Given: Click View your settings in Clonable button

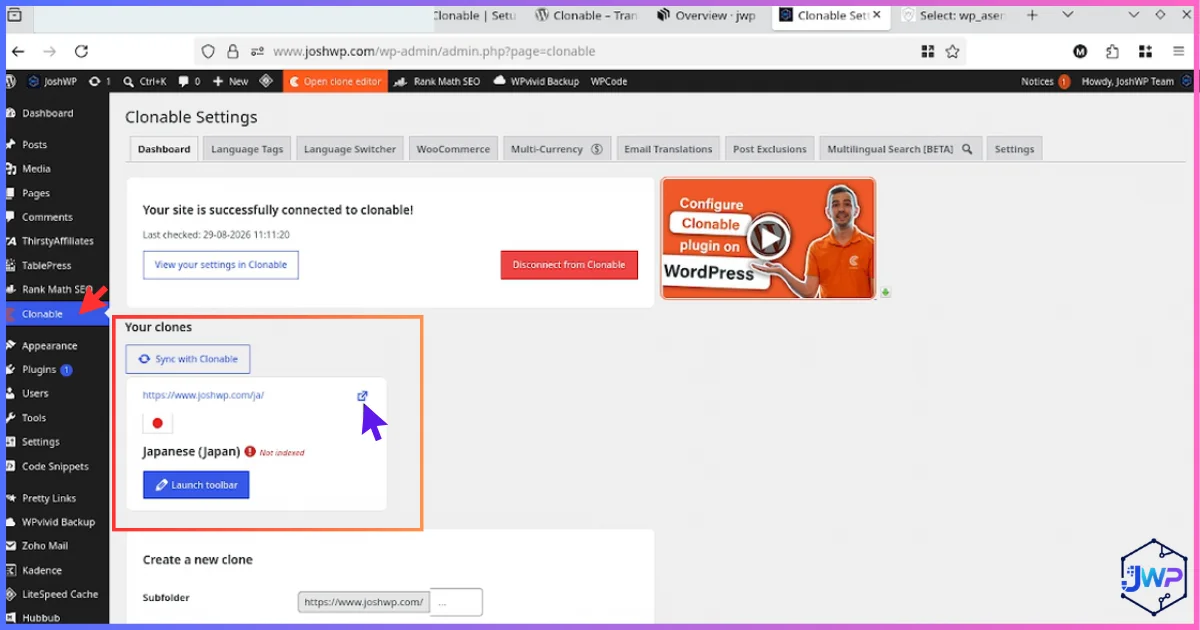Looking at the screenshot, I should [221, 265].
